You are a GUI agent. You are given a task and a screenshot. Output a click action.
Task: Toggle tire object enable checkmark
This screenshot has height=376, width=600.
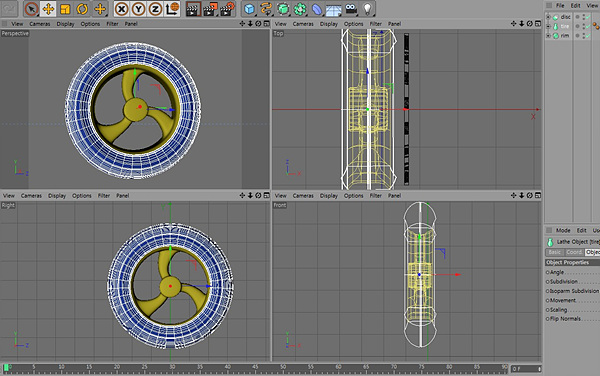[588, 26]
